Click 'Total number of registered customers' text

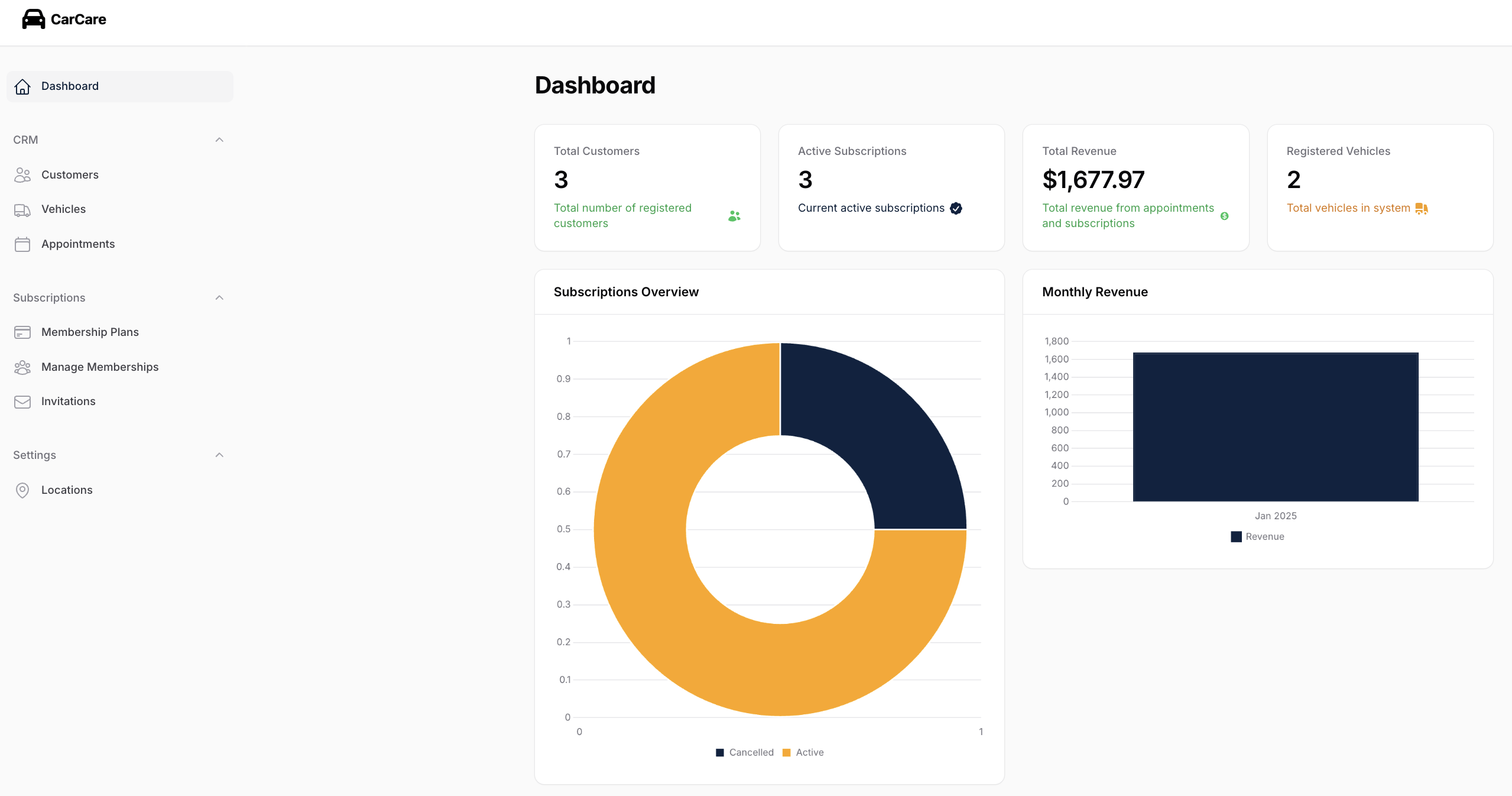pyautogui.click(x=622, y=216)
